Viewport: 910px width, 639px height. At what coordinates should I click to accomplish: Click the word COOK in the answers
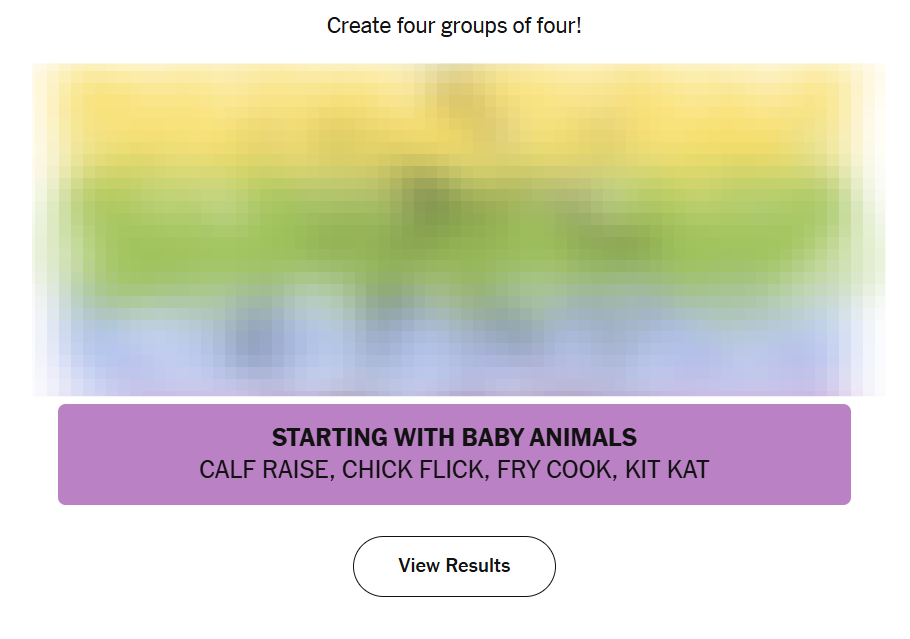tap(578, 470)
